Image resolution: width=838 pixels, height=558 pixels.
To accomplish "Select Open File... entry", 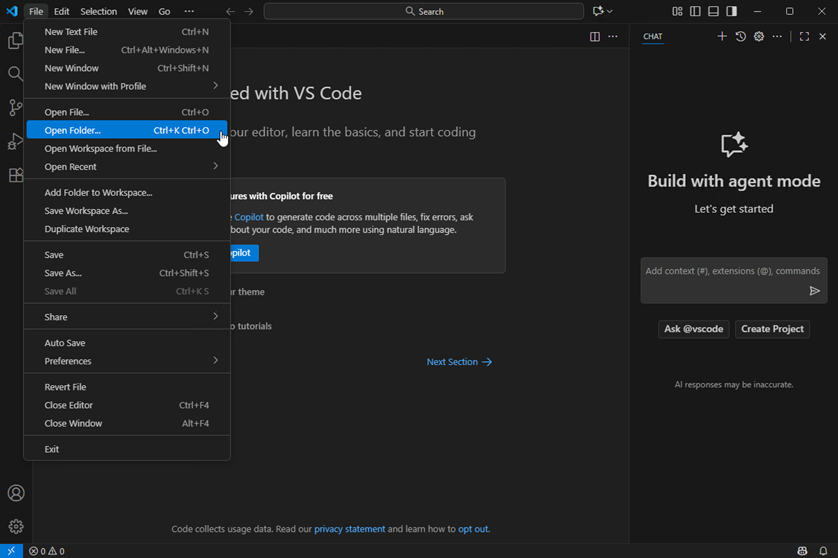I will (127, 112).
